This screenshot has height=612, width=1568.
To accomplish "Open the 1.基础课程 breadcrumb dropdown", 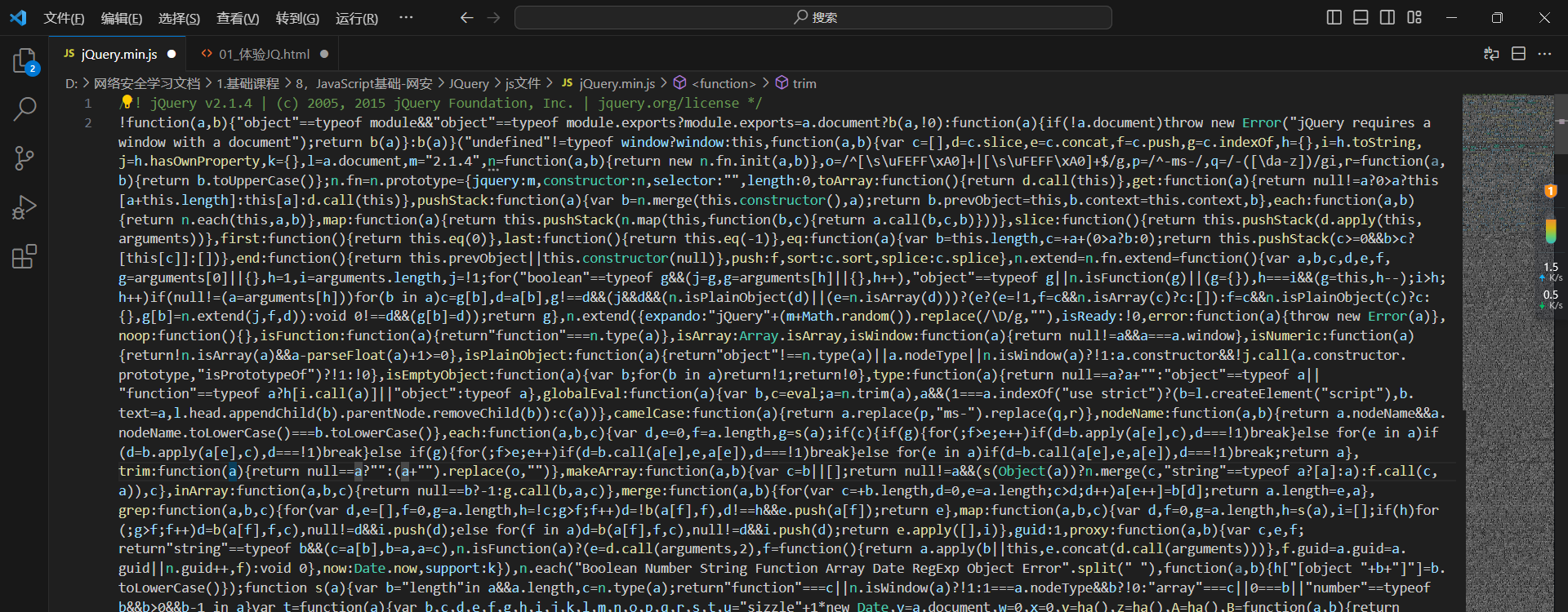I will click(x=247, y=83).
